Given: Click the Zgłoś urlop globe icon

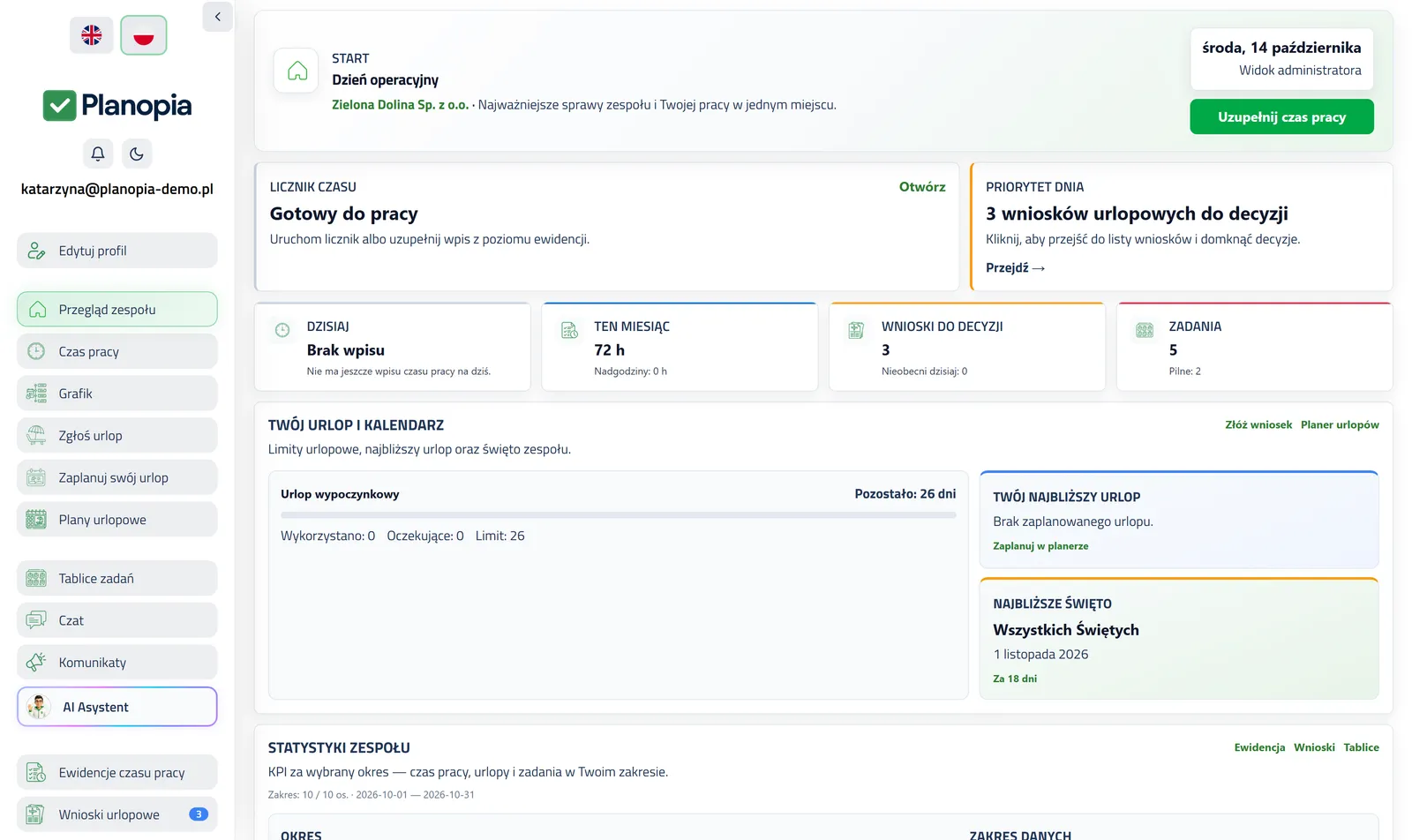Looking at the screenshot, I should click(36, 436).
